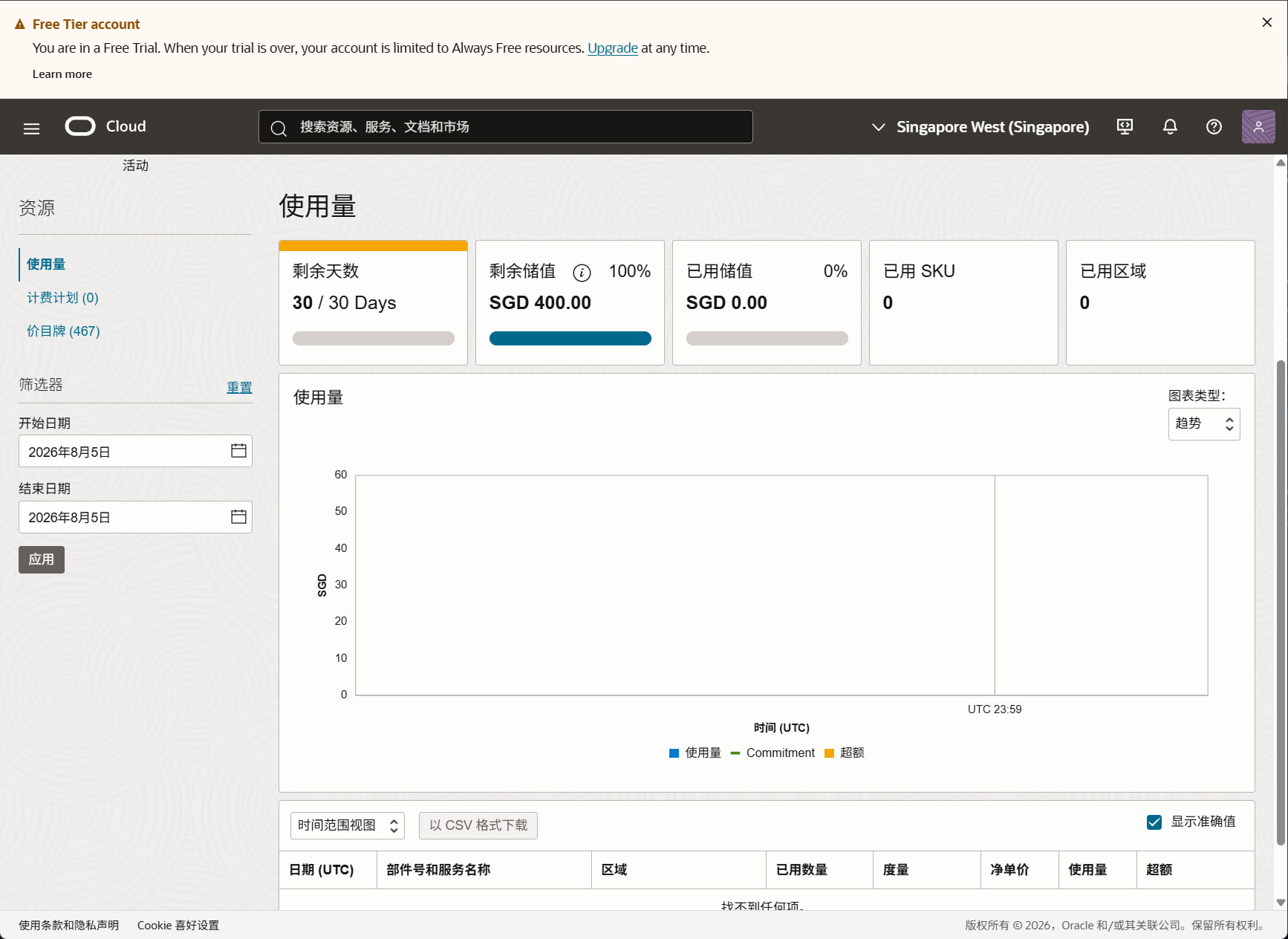Click the remaining credit info icon
The width and height of the screenshot is (1288, 939).
click(582, 273)
